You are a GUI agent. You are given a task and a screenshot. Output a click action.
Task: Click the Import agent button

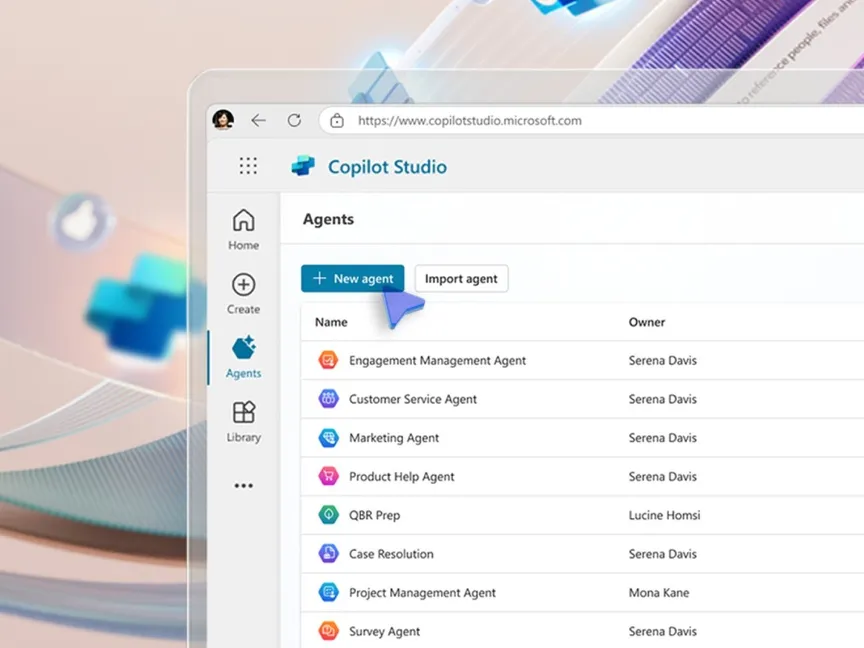[x=461, y=278]
